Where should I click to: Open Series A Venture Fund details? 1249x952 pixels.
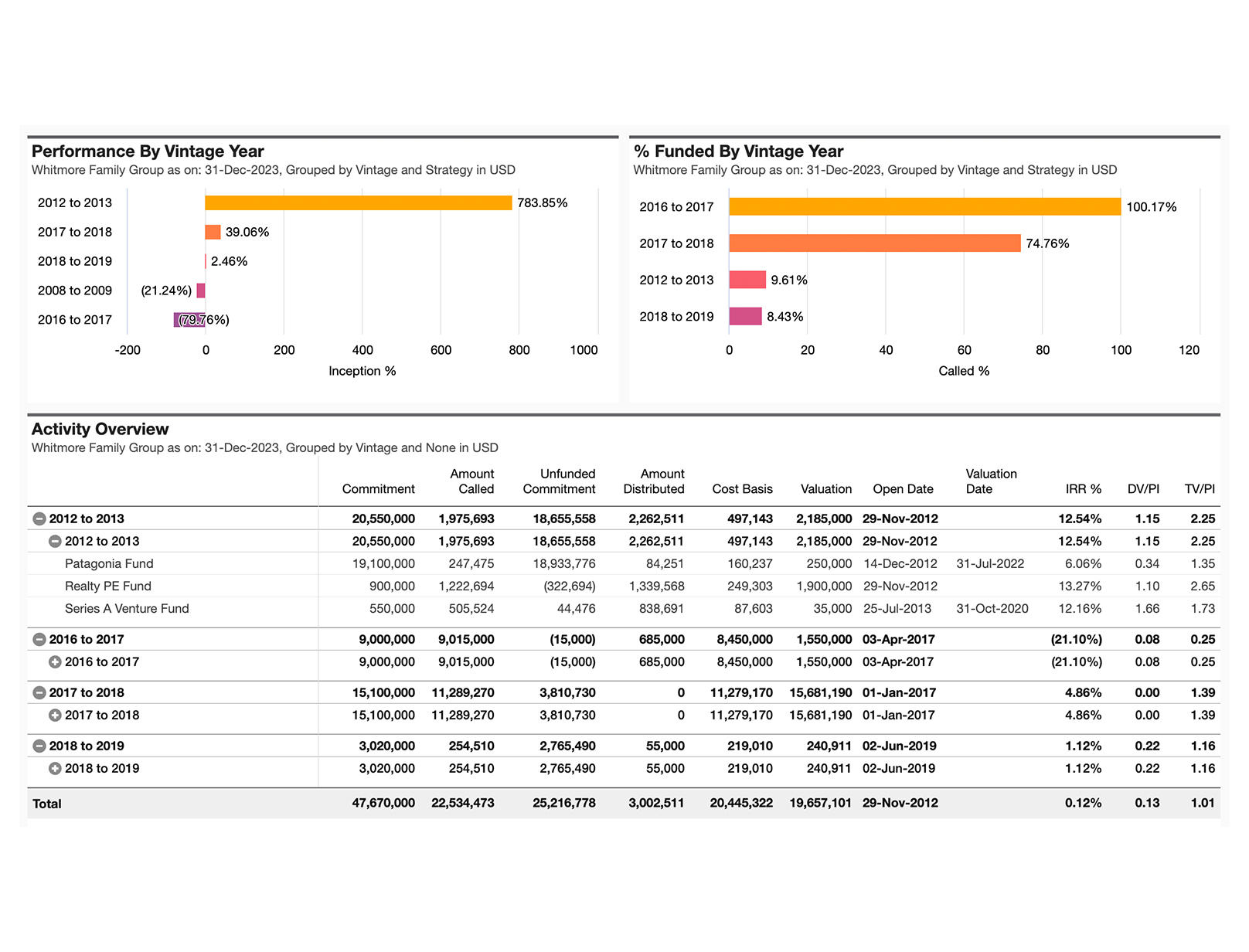click(127, 609)
